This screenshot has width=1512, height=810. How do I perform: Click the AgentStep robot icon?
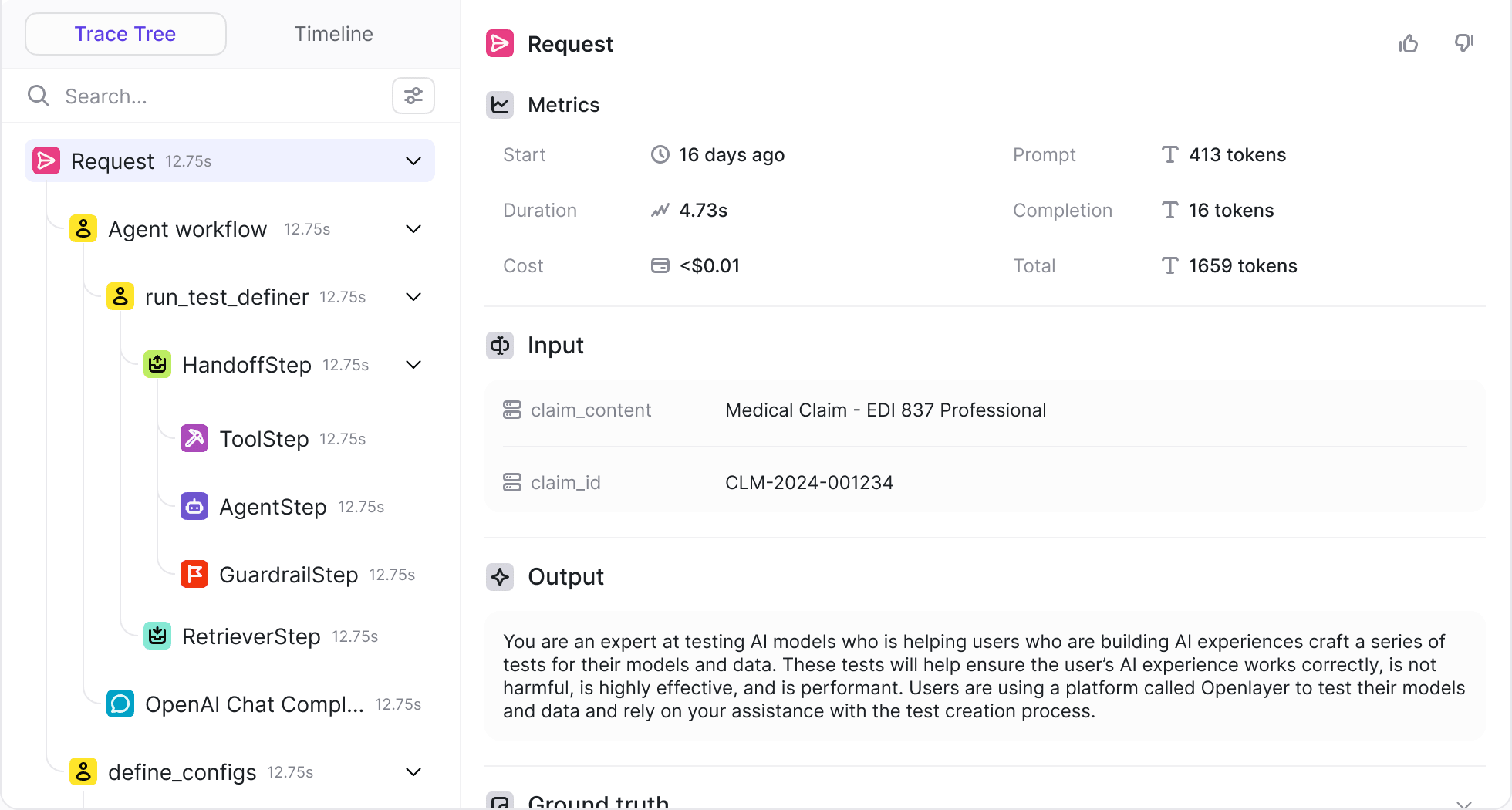click(194, 506)
